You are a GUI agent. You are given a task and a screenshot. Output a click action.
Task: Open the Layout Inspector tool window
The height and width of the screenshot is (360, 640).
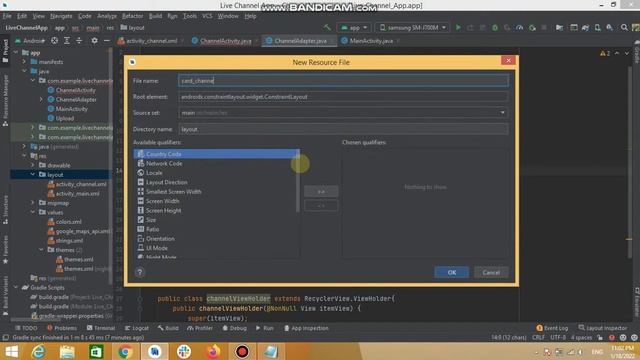click(x=602, y=328)
